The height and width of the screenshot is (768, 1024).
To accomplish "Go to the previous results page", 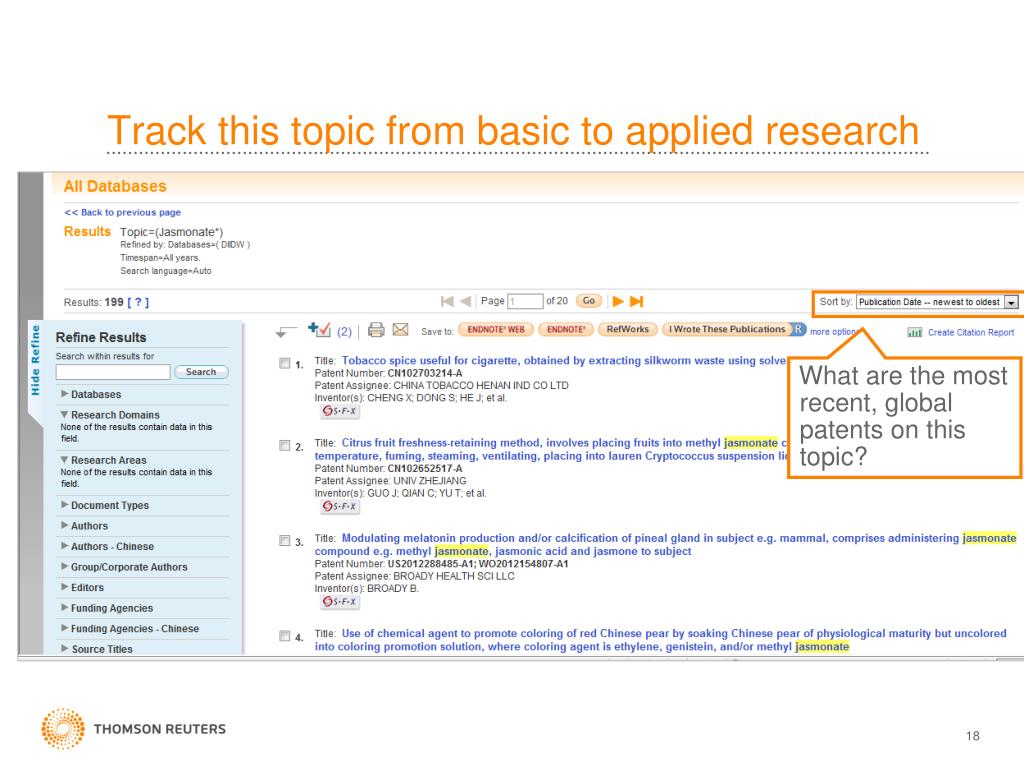I will 466,301.
